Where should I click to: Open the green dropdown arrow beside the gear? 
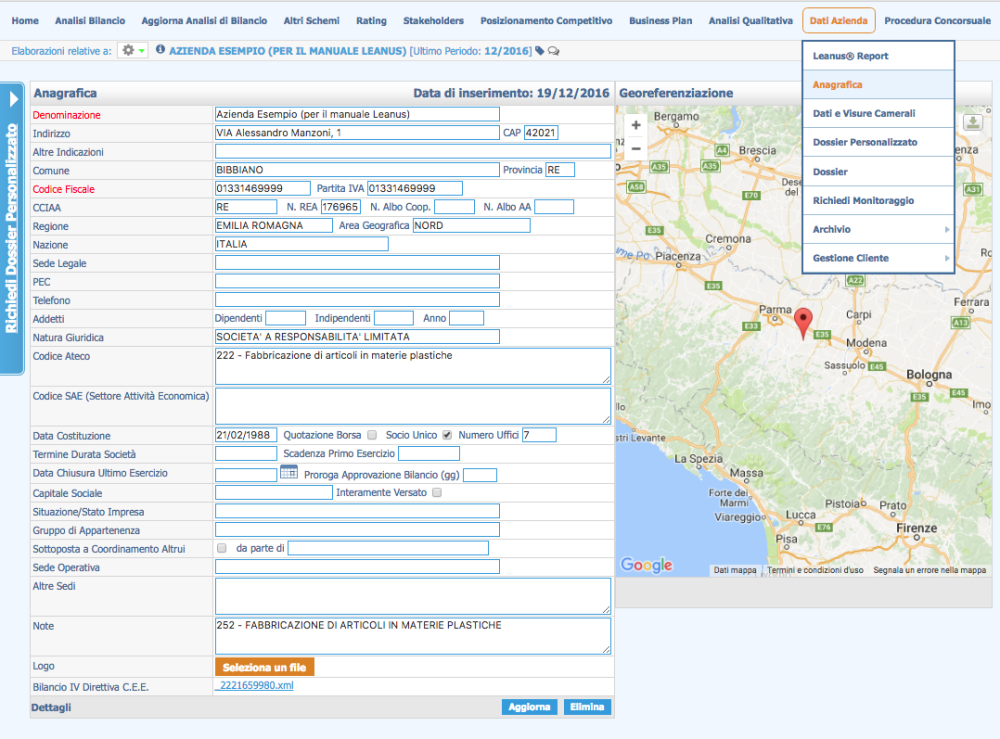click(x=142, y=50)
